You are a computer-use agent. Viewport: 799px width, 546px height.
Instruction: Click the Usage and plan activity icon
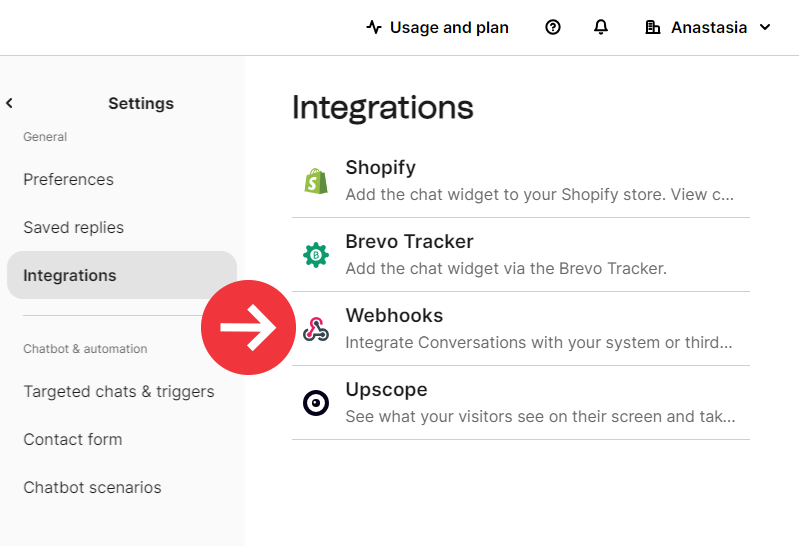coord(374,27)
